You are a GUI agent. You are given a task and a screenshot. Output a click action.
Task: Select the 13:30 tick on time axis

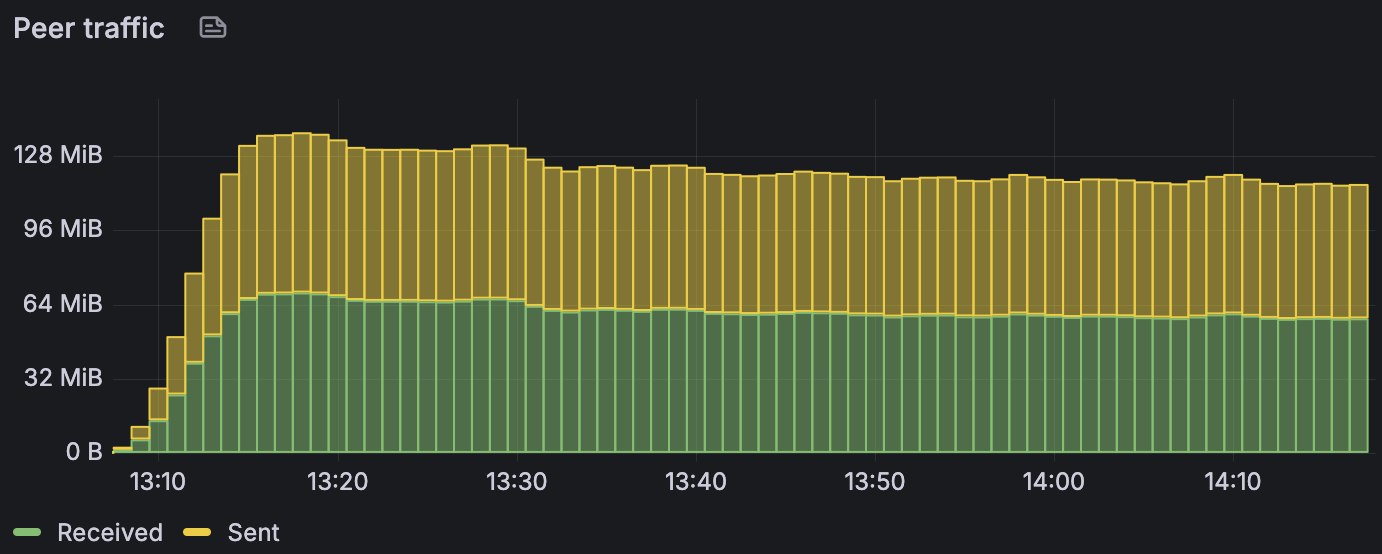(517, 481)
